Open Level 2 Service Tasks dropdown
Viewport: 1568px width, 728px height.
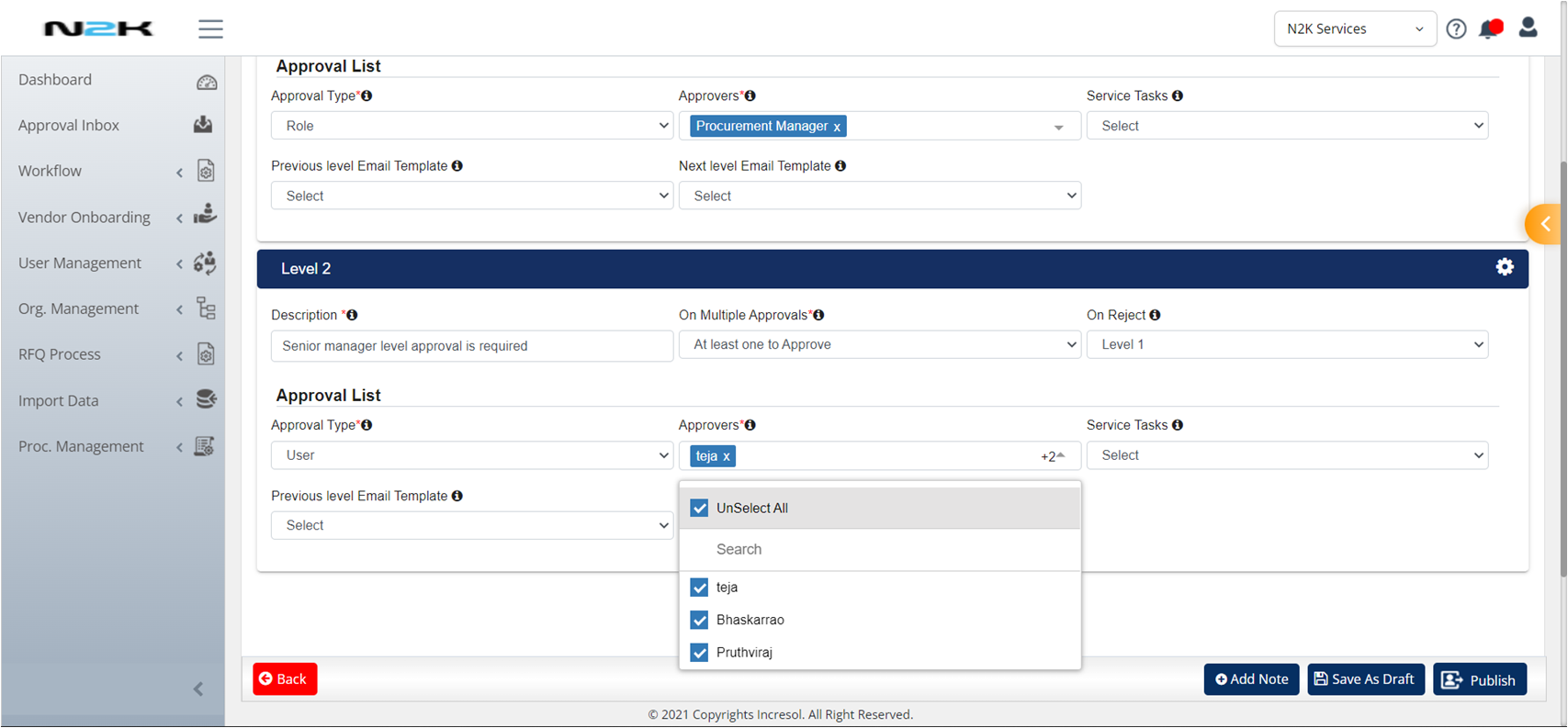pyautogui.click(x=1287, y=455)
